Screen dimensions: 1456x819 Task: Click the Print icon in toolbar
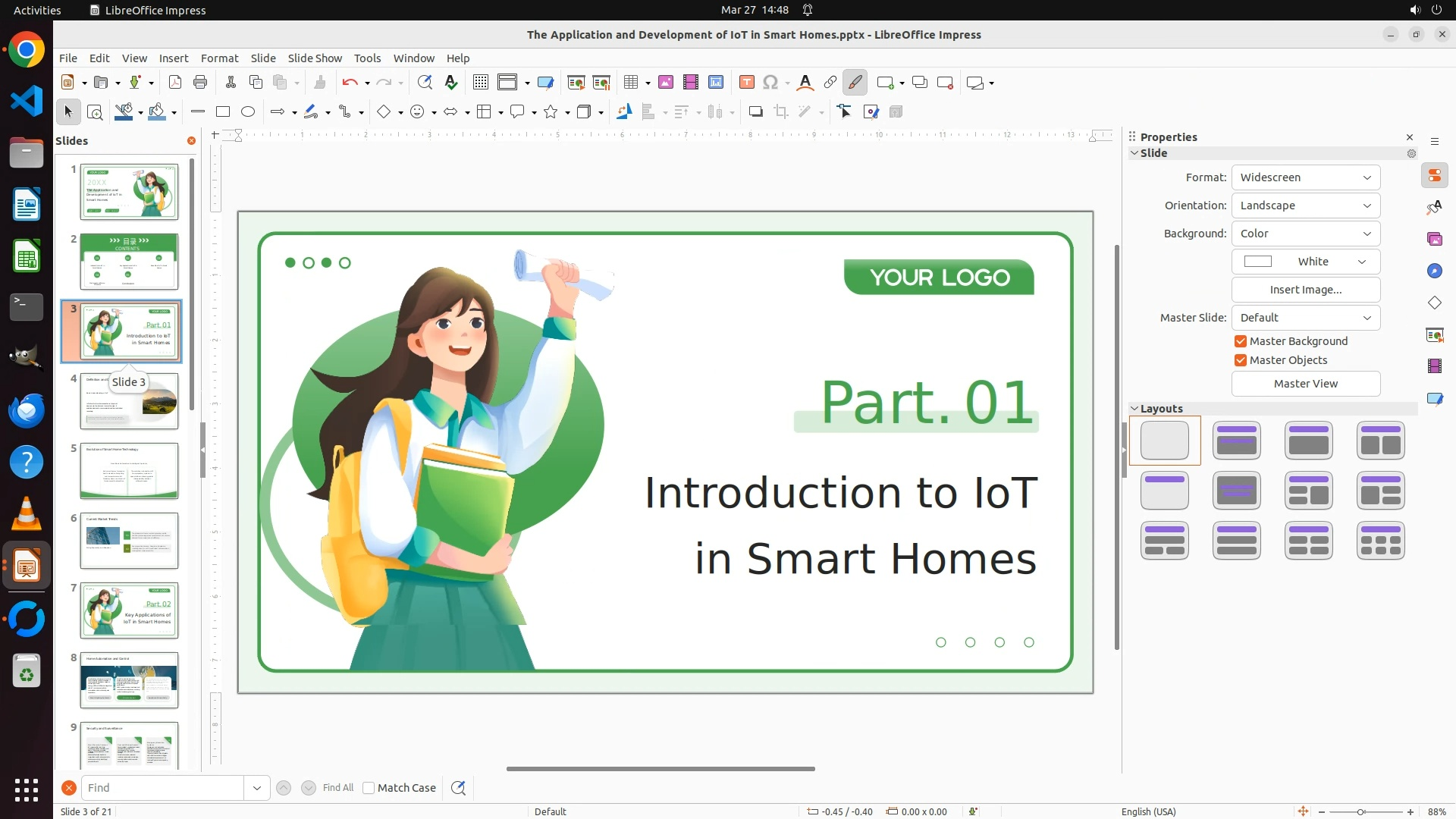[x=200, y=83]
